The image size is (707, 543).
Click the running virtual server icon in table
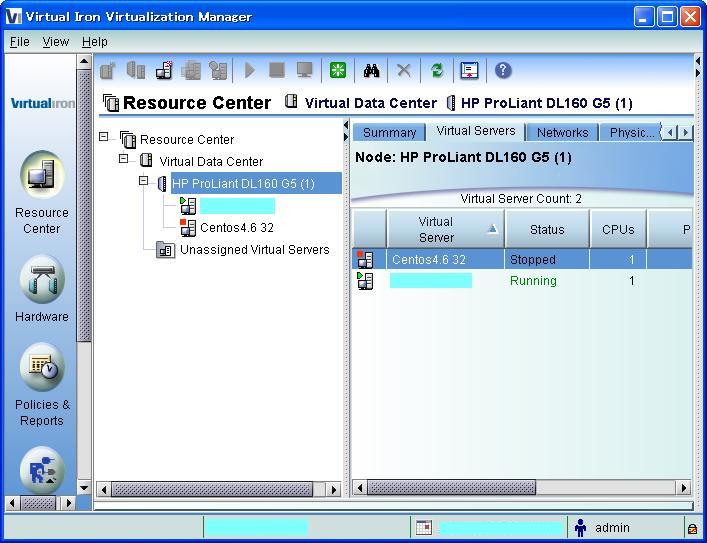point(365,281)
